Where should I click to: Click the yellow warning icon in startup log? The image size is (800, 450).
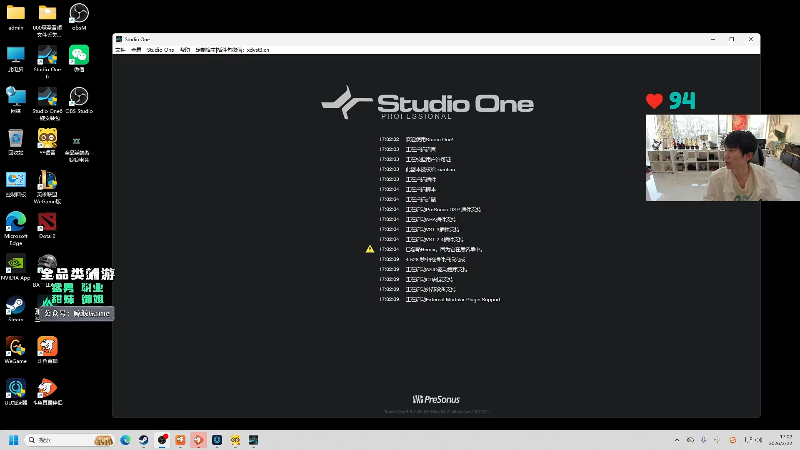point(370,249)
